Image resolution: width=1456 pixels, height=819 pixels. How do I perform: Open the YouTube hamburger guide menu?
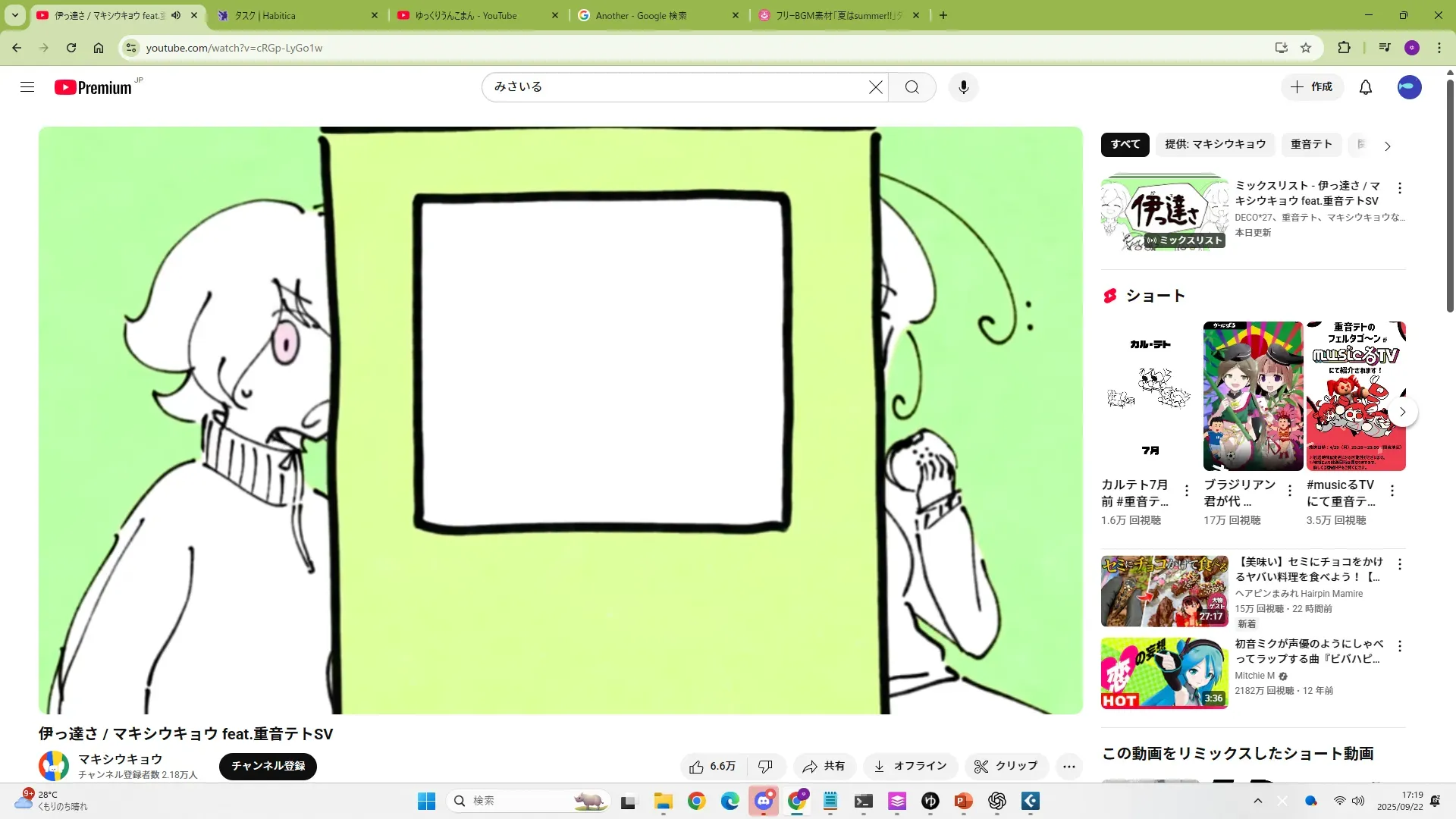pos(27,87)
